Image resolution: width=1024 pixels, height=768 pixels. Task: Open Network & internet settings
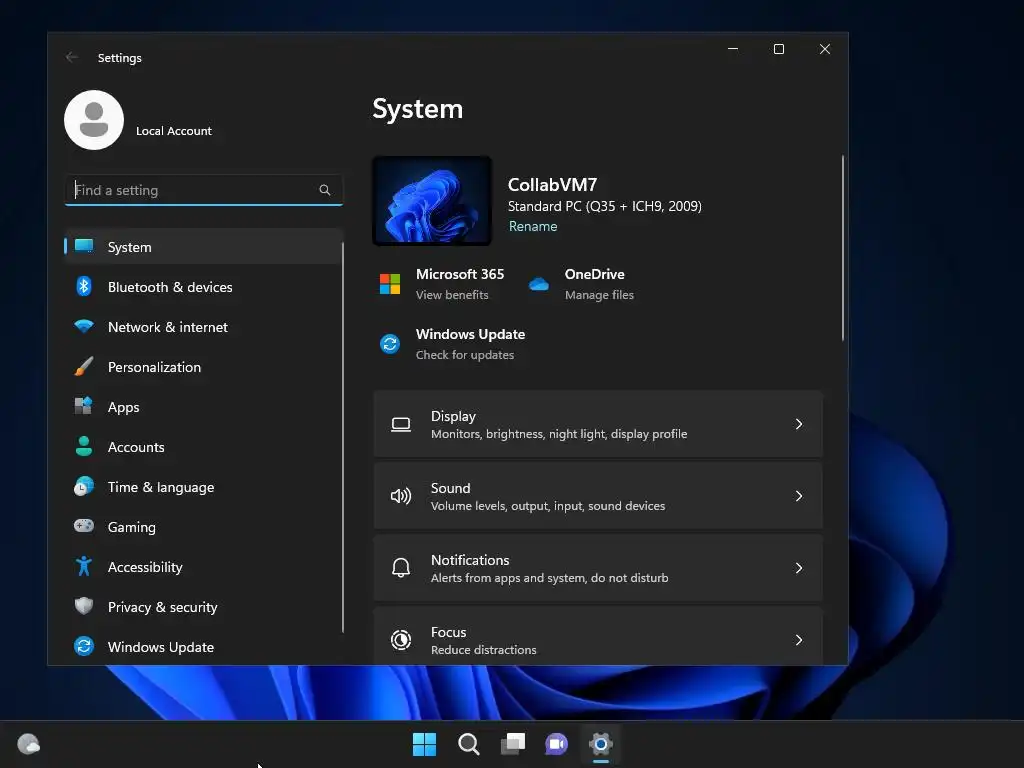tap(203, 327)
